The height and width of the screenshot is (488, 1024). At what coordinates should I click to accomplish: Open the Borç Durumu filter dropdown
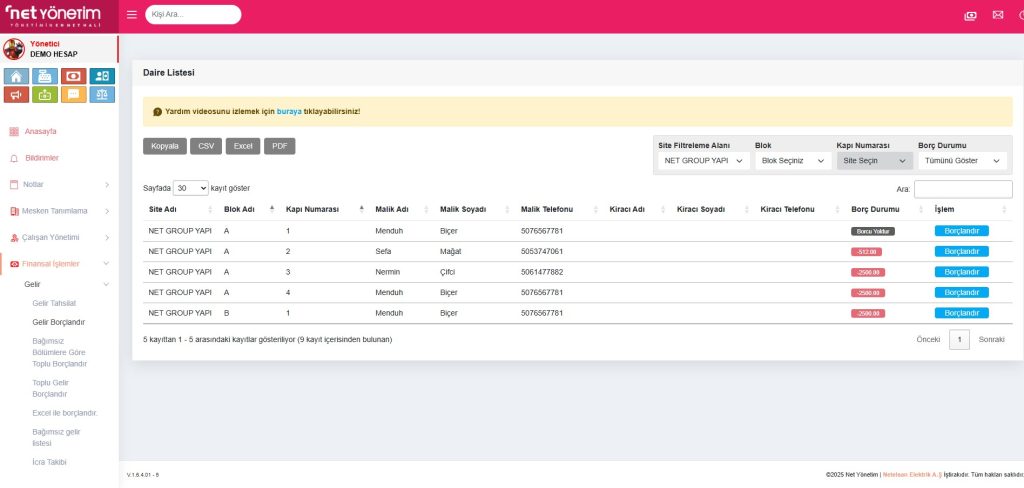click(x=963, y=160)
